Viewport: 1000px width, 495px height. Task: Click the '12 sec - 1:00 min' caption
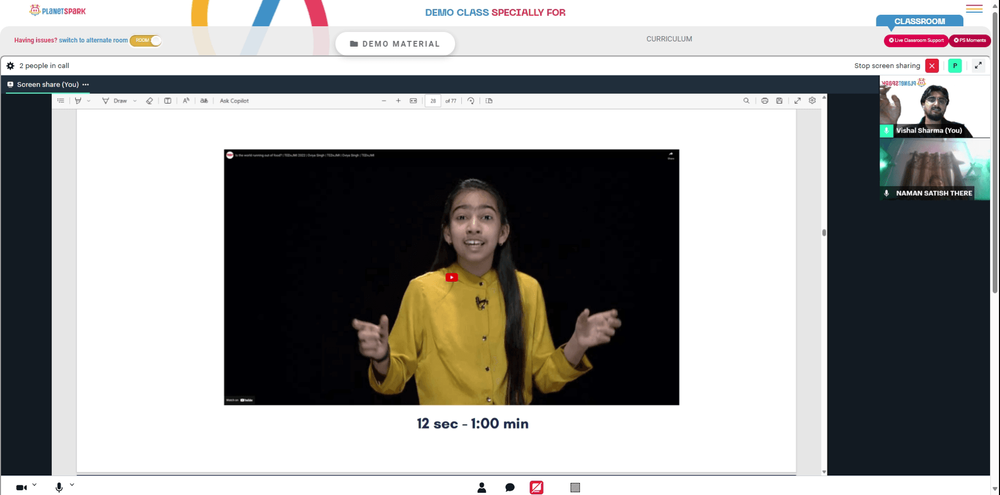[473, 424]
